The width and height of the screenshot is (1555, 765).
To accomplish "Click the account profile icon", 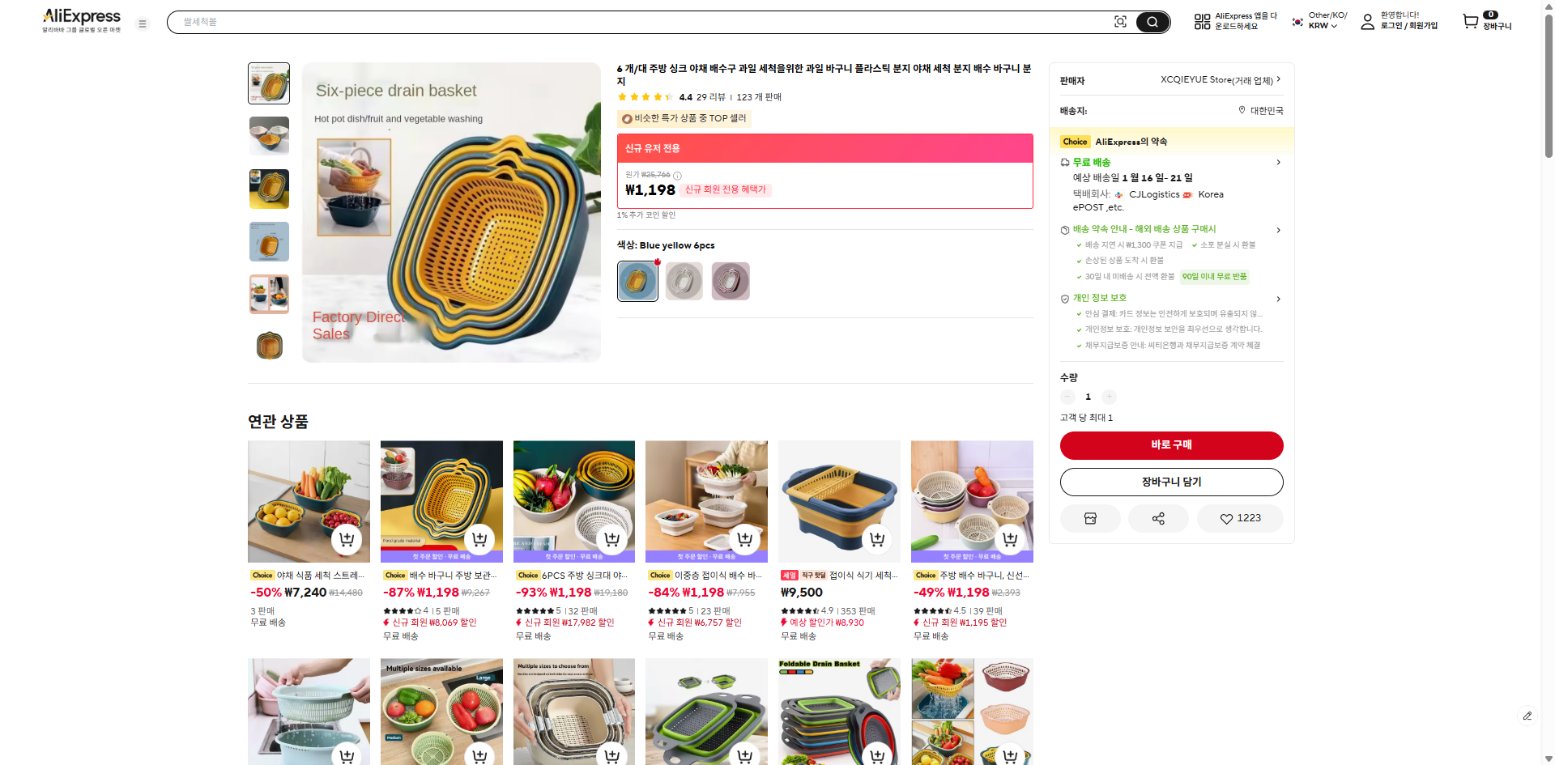I will pos(1367,22).
